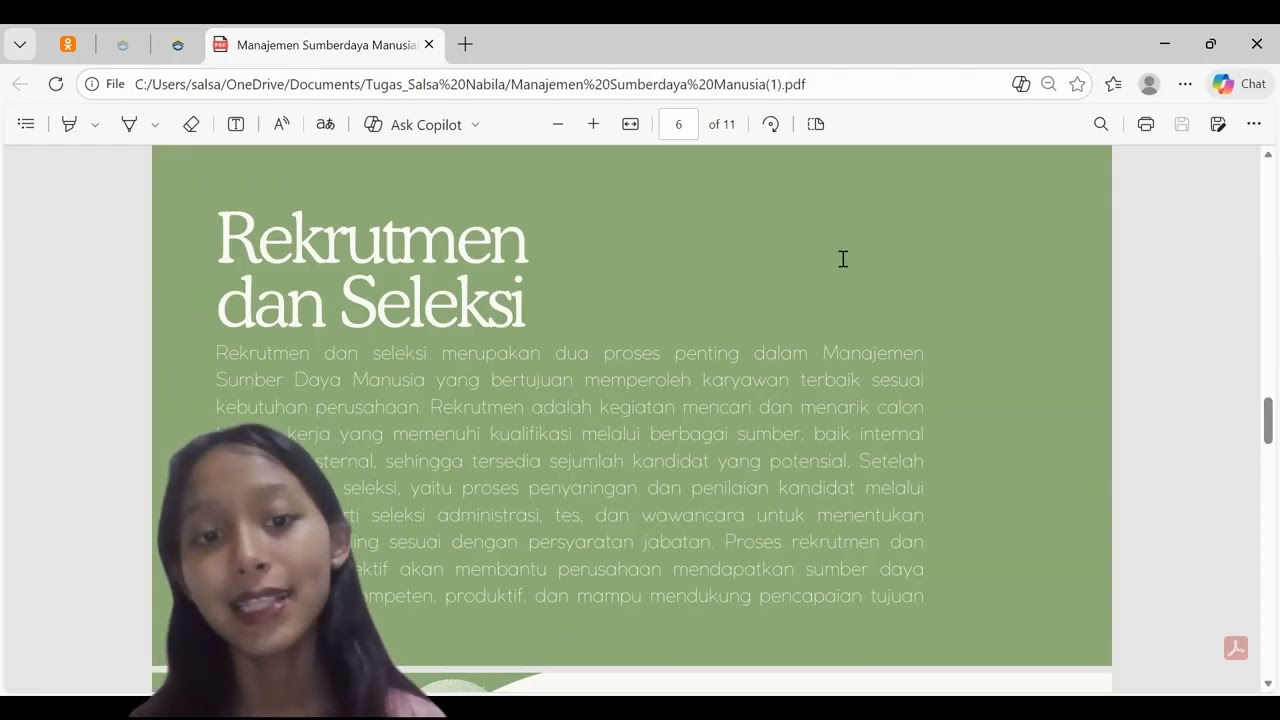Go back to previous page

(20, 84)
